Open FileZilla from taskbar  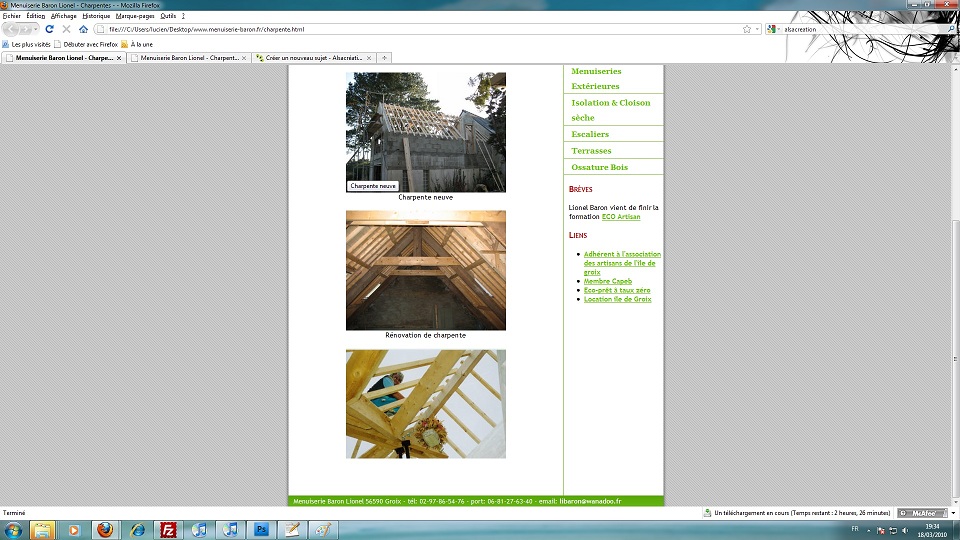point(168,530)
